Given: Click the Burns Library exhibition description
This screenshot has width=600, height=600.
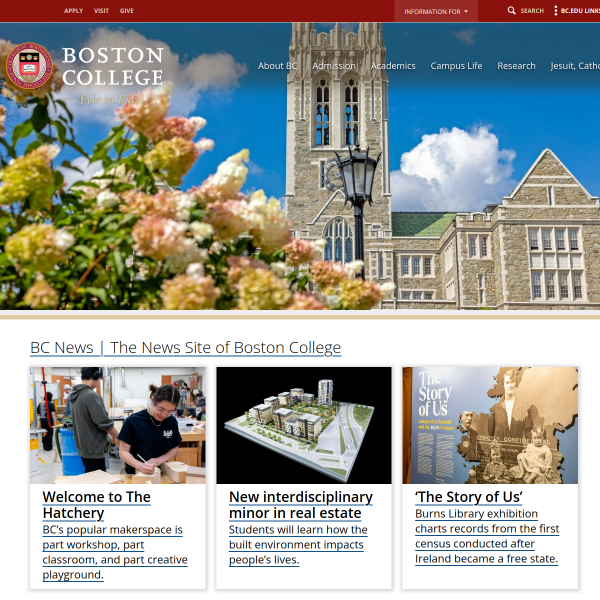Looking at the screenshot, I should click(x=487, y=536).
